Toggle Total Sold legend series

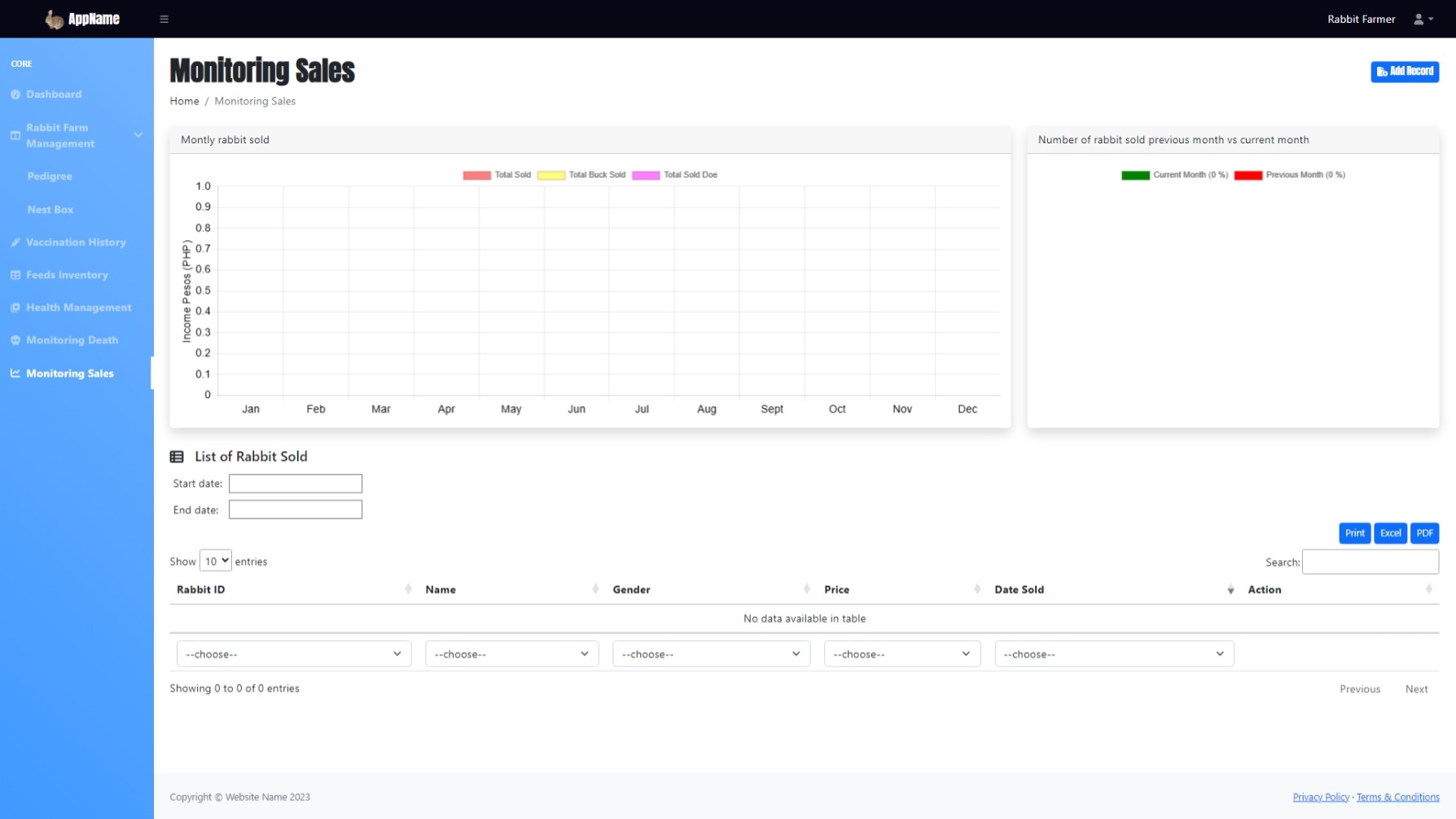tap(497, 175)
